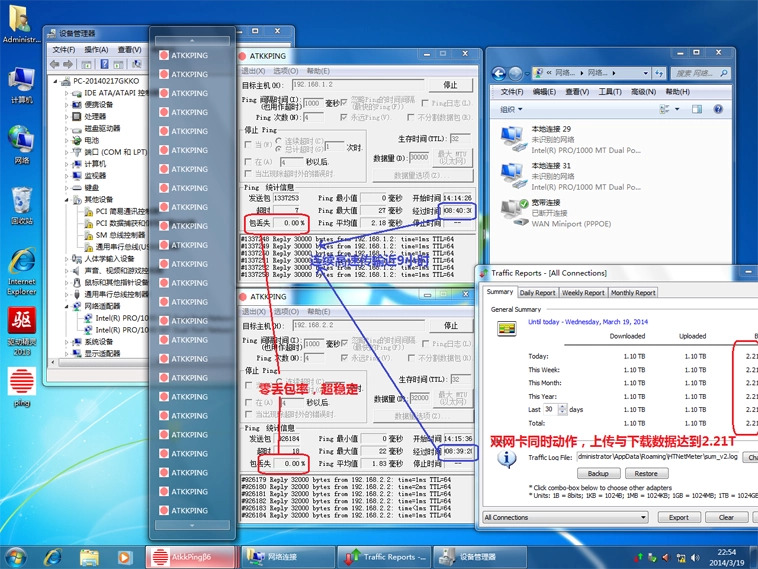Open the 宽带连接 PPPOE connection icon
This screenshot has height=569, width=758.
click(514, 209)
